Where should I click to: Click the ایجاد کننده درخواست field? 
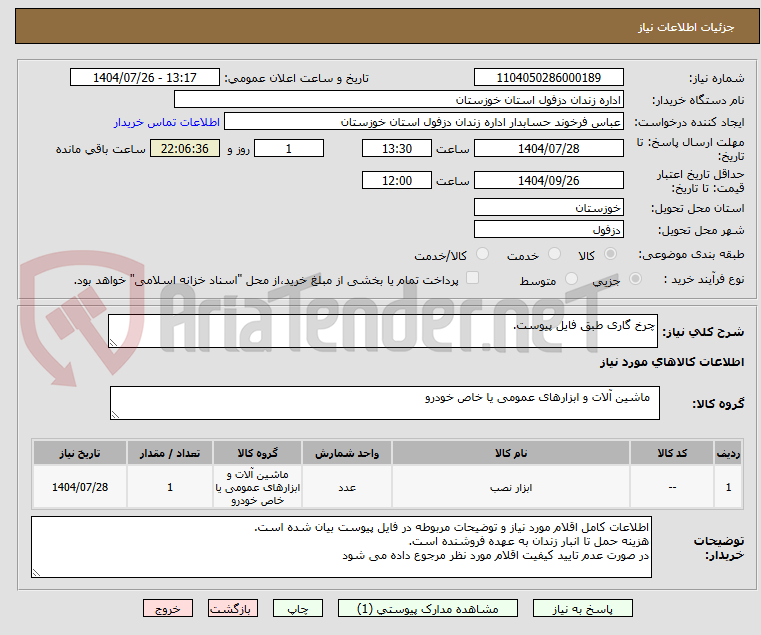click(424, 122)
